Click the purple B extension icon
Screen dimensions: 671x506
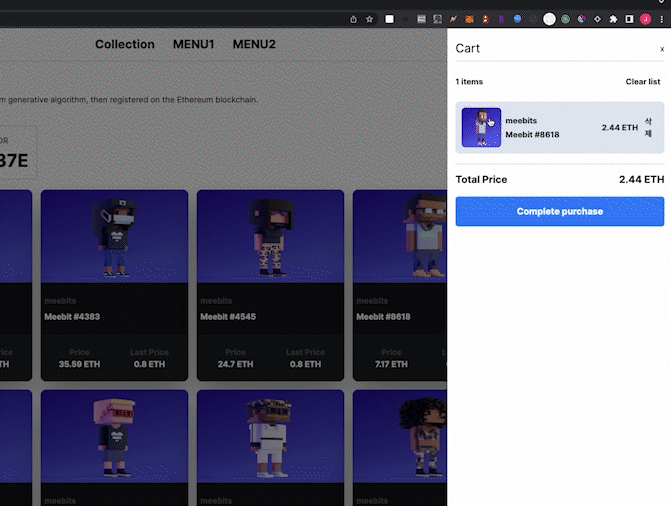(x=502, y=19)
